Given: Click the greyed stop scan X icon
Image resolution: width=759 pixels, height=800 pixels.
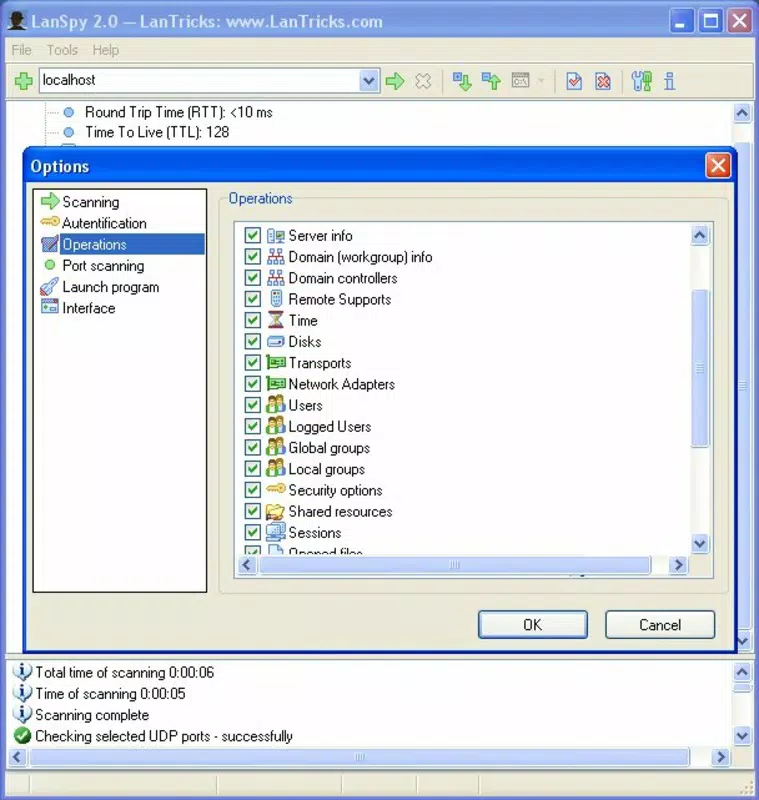Looking at the screenshot, I should (x=423, y=81).
